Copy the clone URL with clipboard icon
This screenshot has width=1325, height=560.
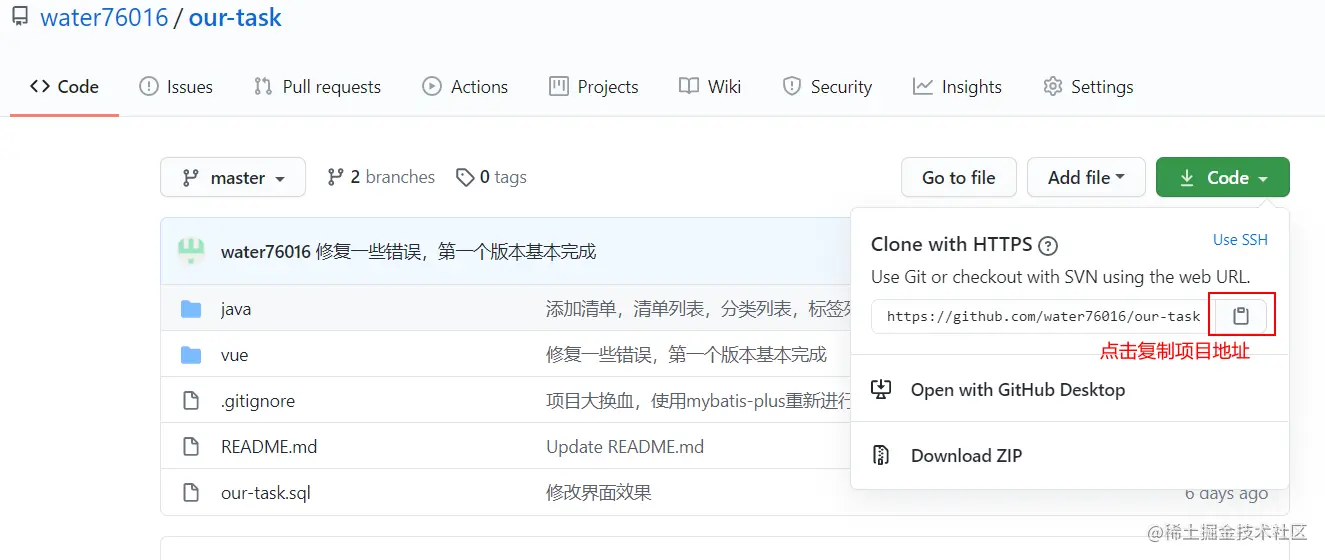coord(1241,316)
